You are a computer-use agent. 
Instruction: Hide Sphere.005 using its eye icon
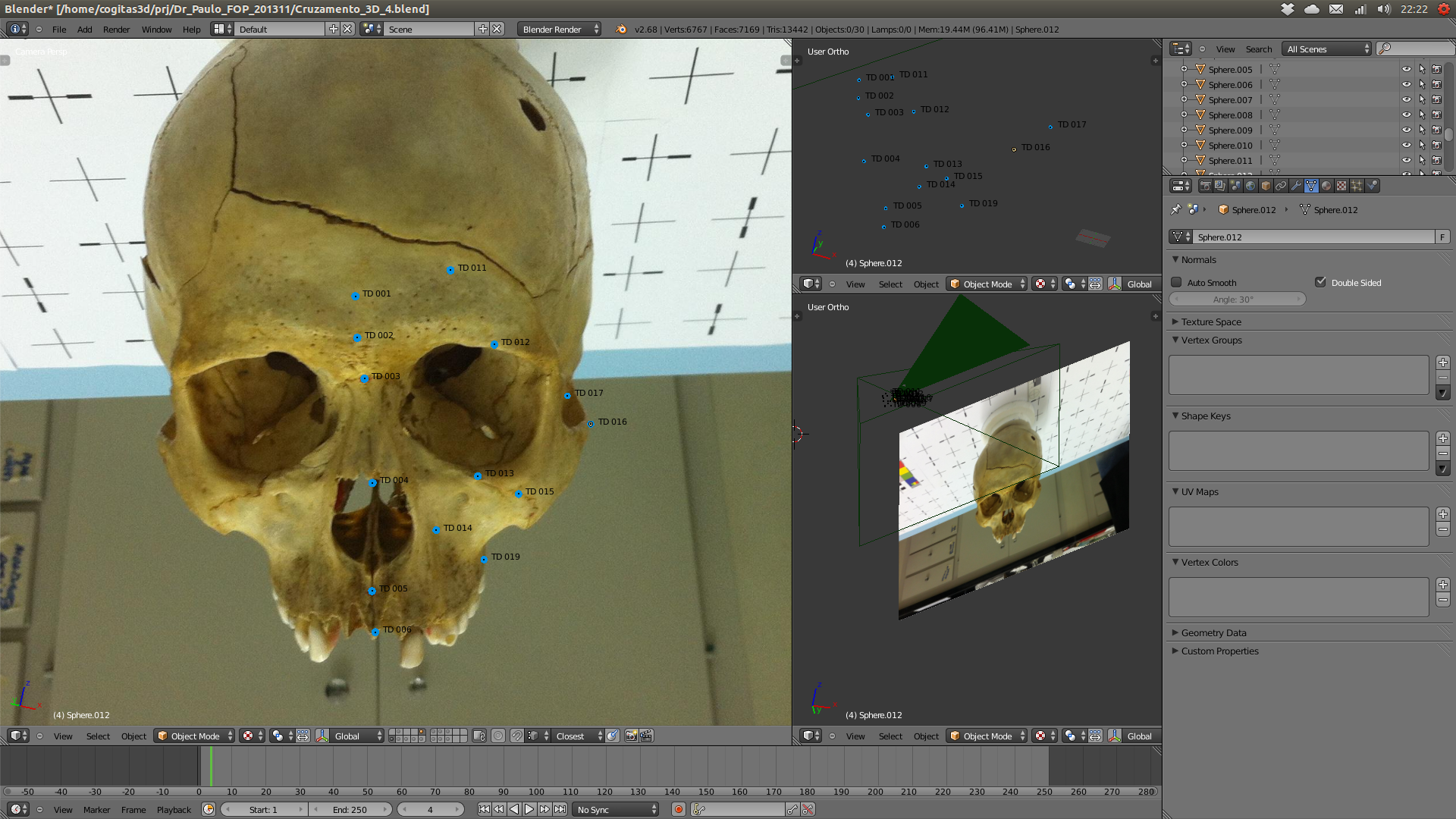1406,69
